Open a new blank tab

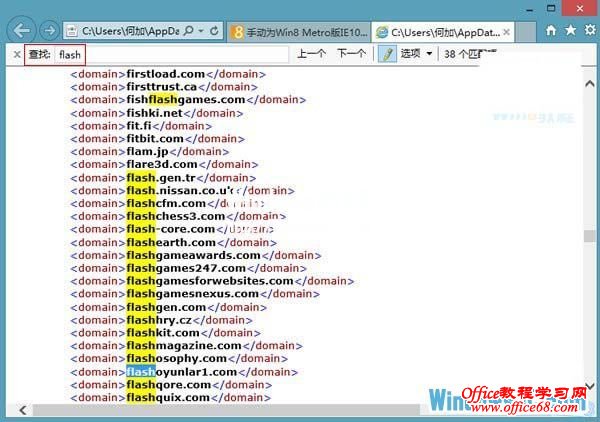pos(525,33)
